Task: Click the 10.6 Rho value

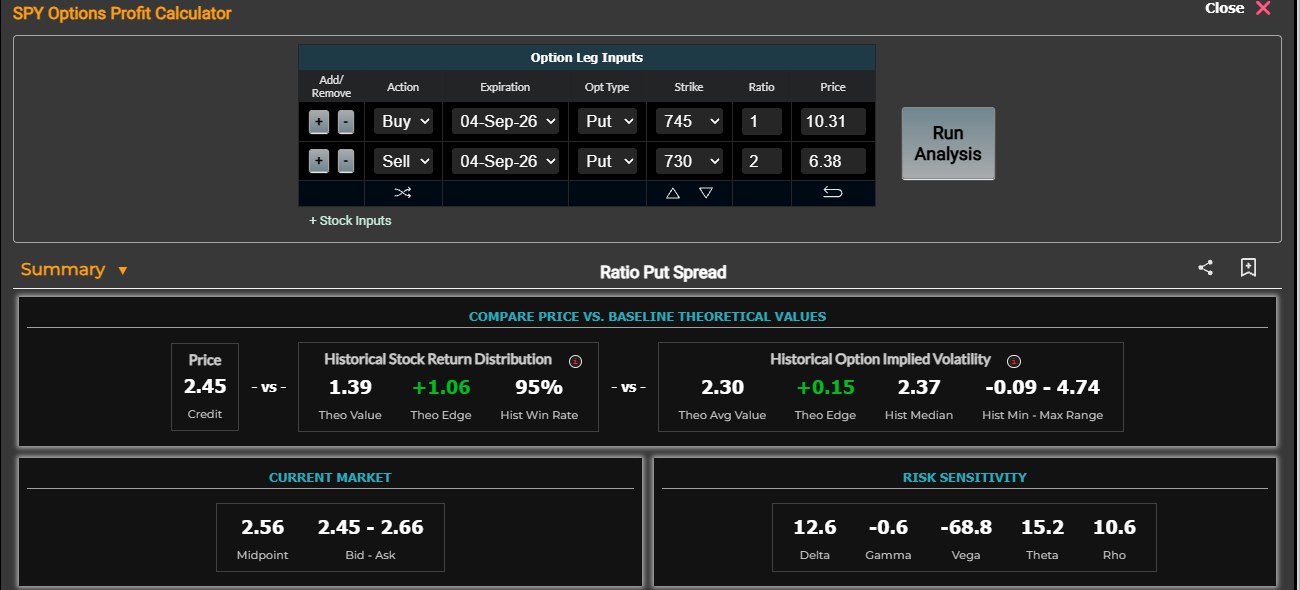Action: pyautogui.click(x=1114, y=527)
